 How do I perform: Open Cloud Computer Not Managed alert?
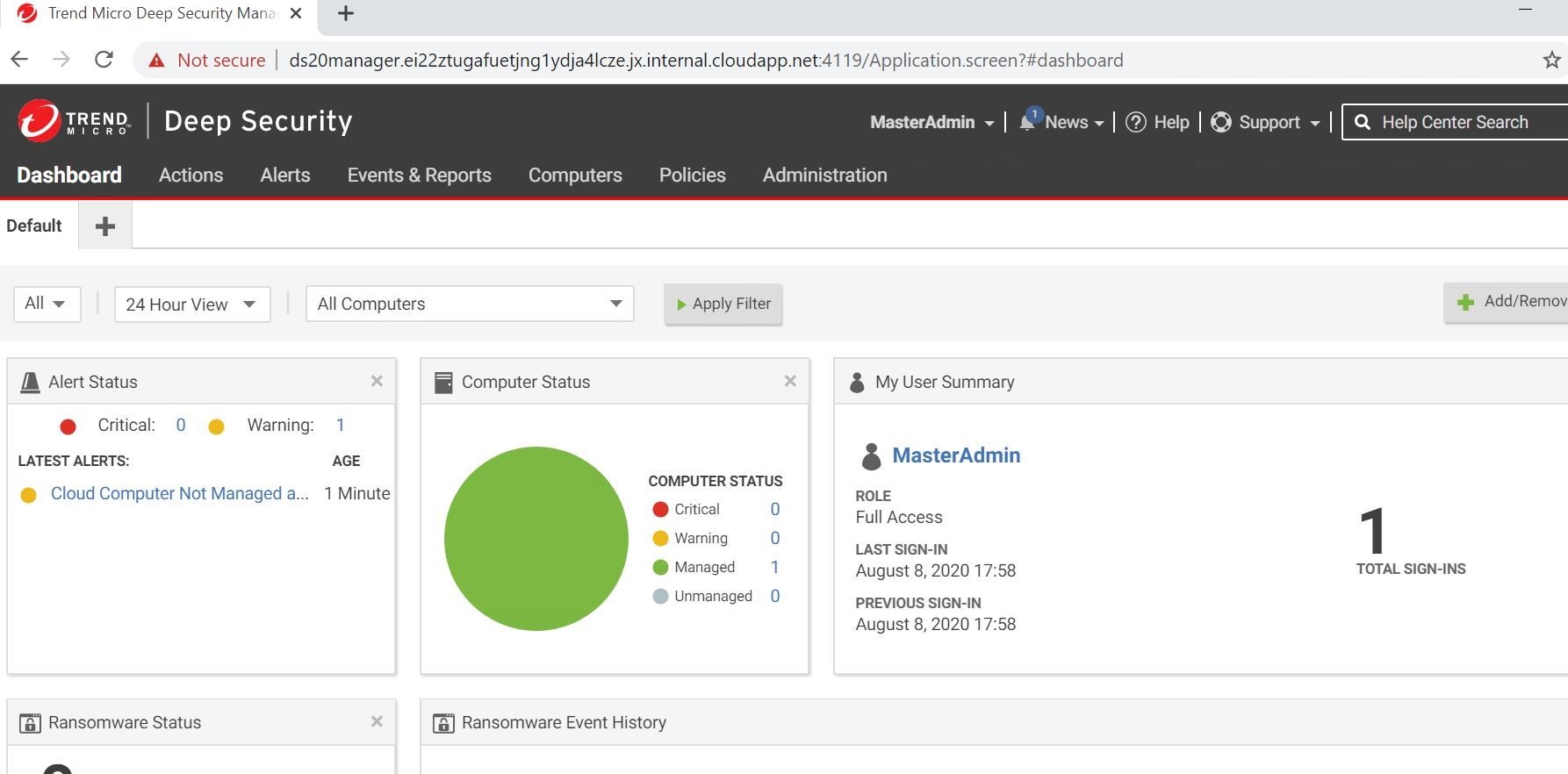(180, 493)
